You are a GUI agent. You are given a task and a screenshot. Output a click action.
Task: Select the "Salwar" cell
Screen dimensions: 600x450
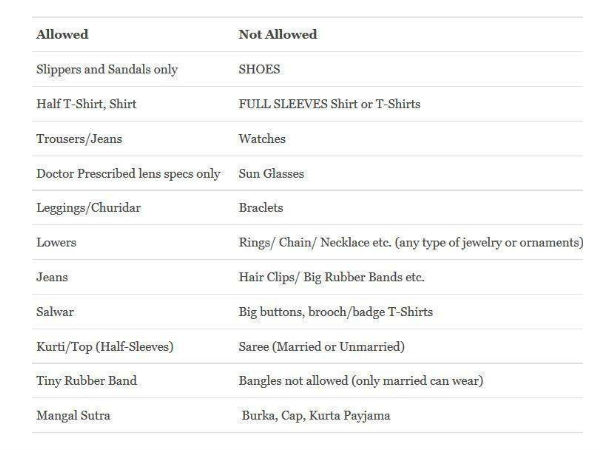point(55,312)
